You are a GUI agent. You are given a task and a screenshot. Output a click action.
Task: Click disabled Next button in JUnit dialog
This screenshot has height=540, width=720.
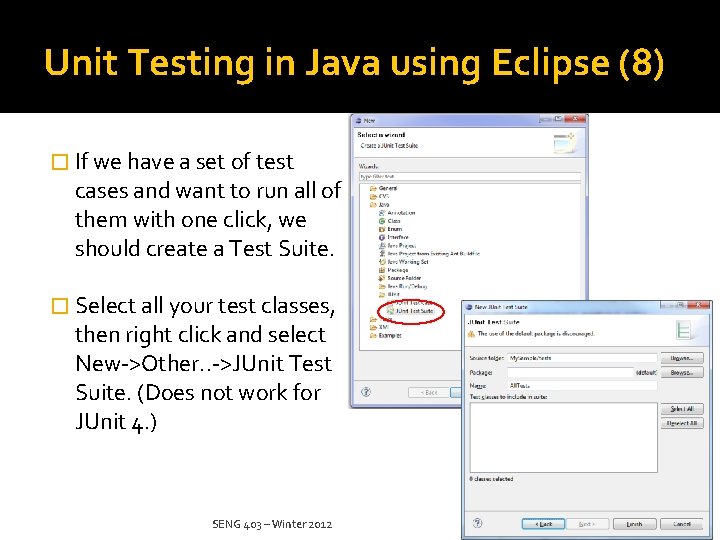(x=587, y=524)
